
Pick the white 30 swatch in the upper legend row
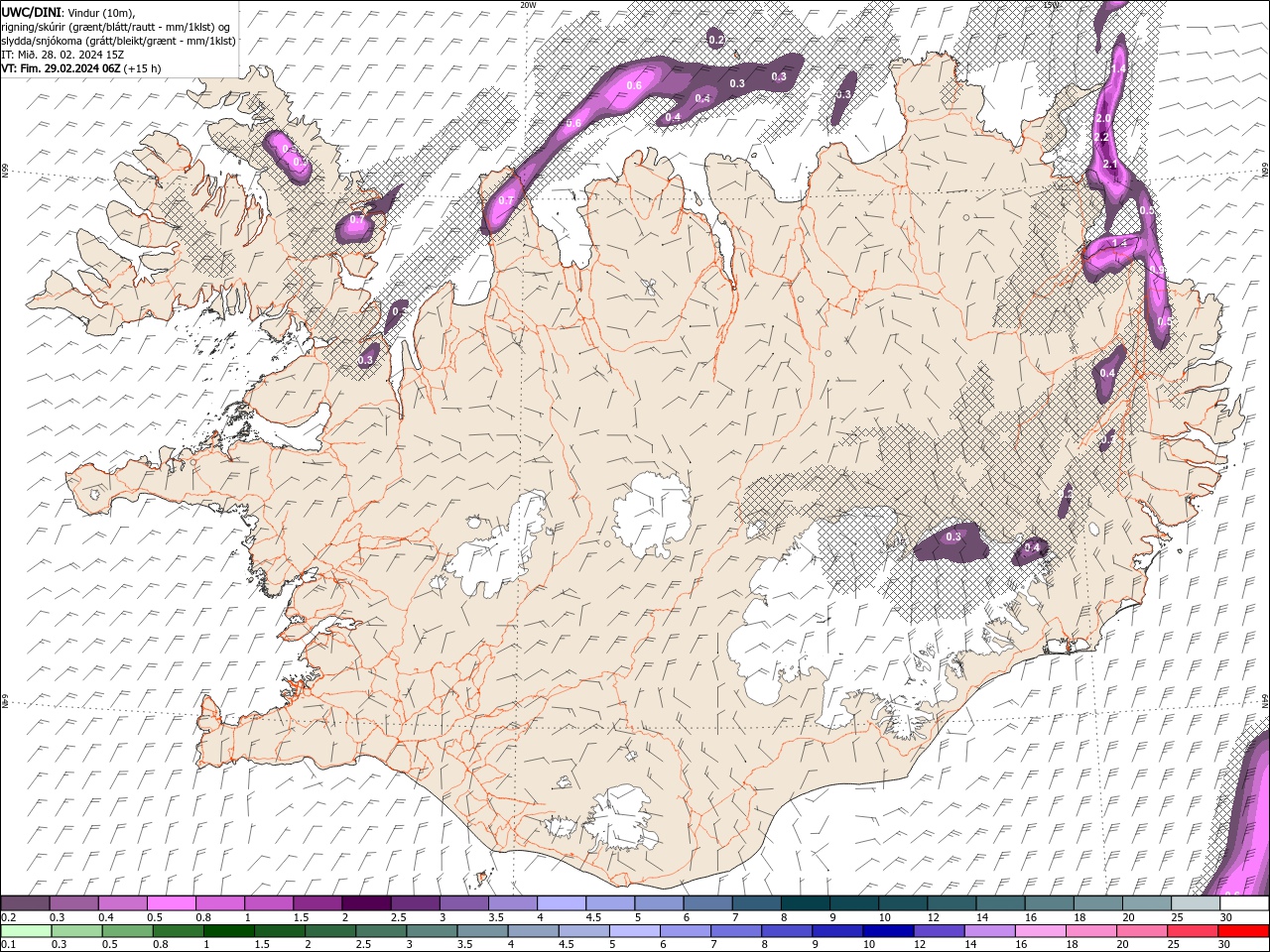pos(1245,903)
